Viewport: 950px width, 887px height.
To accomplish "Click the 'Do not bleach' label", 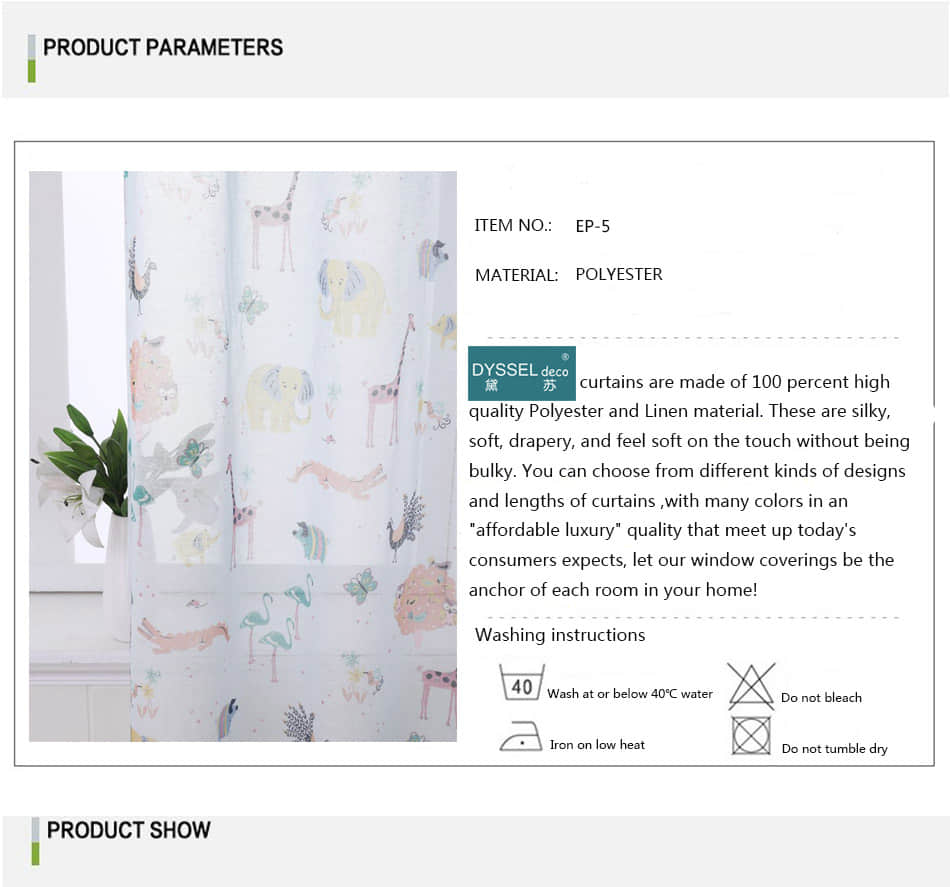I will 821,697.
